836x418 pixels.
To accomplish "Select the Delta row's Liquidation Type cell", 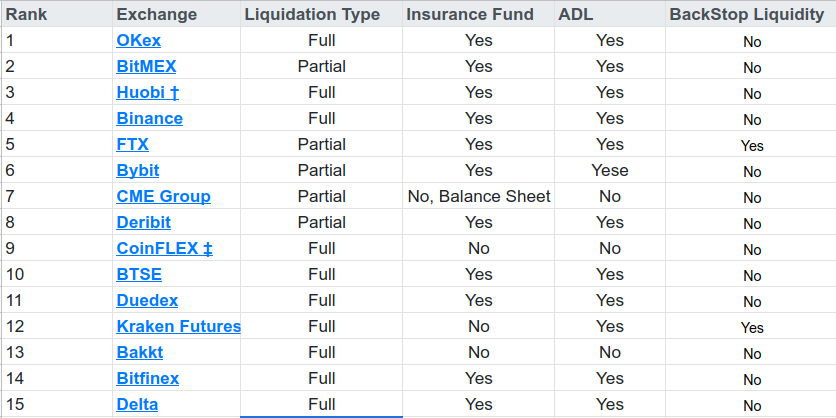I will pos(321,404).
